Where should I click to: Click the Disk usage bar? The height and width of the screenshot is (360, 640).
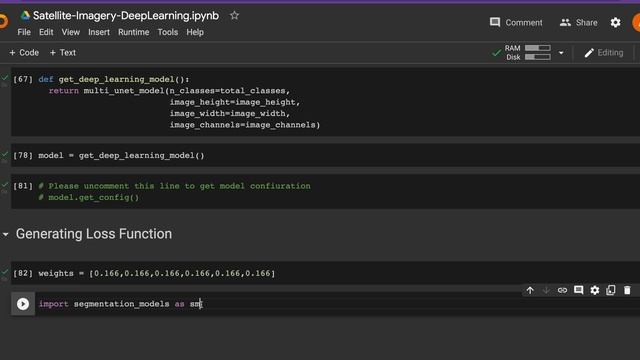(x=538, y=57)
